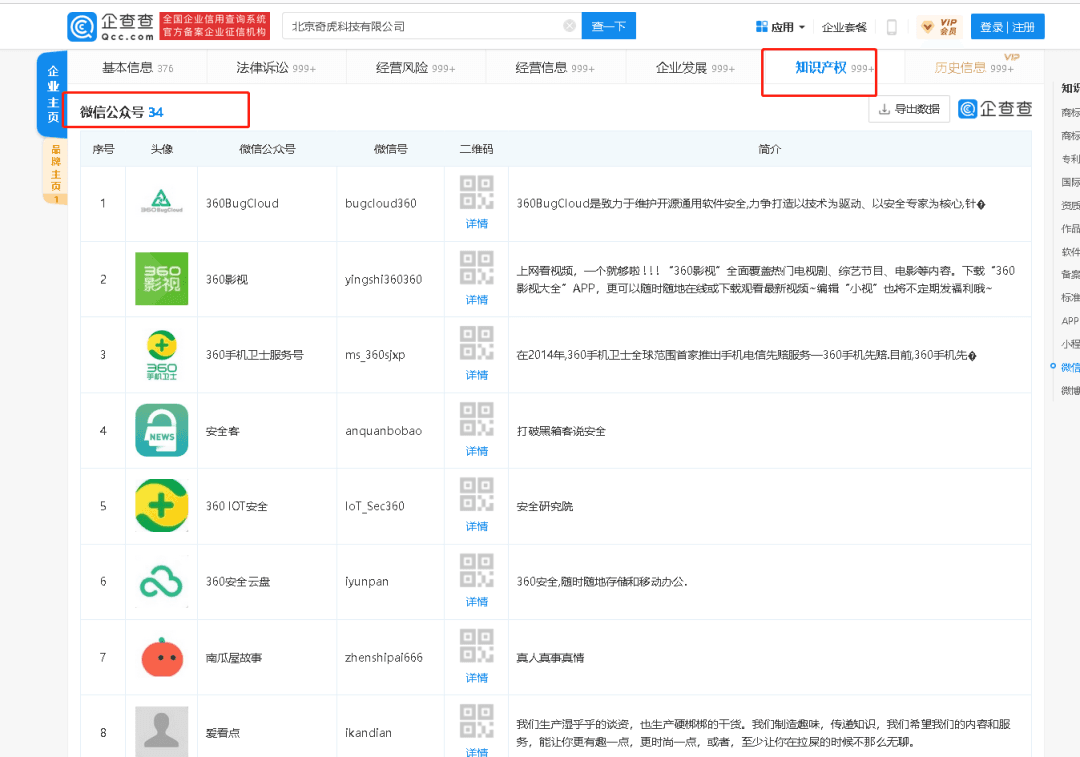Open 详情 link for 360 IOT安全
1080x757 pixels.
point(477,527)
